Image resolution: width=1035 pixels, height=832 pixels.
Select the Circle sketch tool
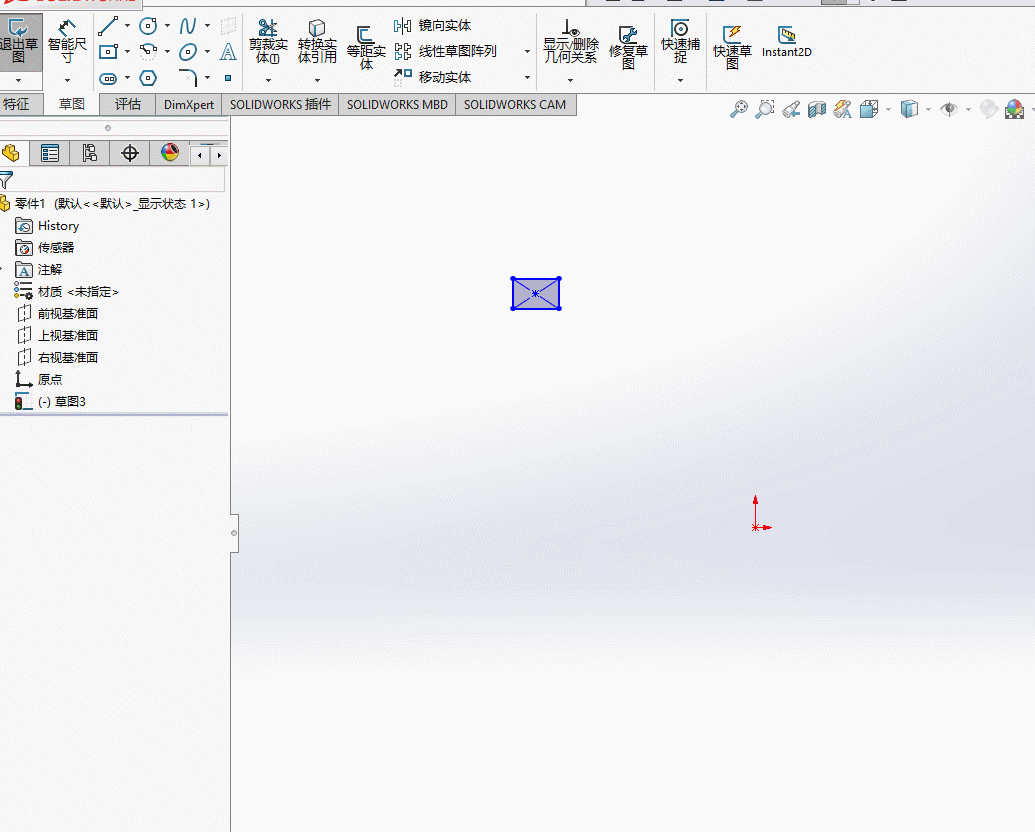[x=148, y=26]
